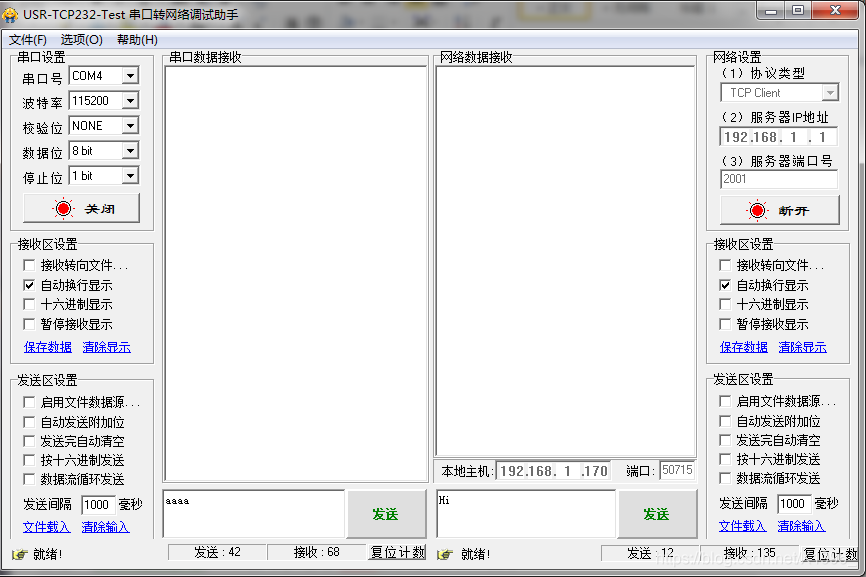Screen dimensions: 866x577
Task: Expand the 数据位 8 bit dropdown
Action: pos(130,151)
